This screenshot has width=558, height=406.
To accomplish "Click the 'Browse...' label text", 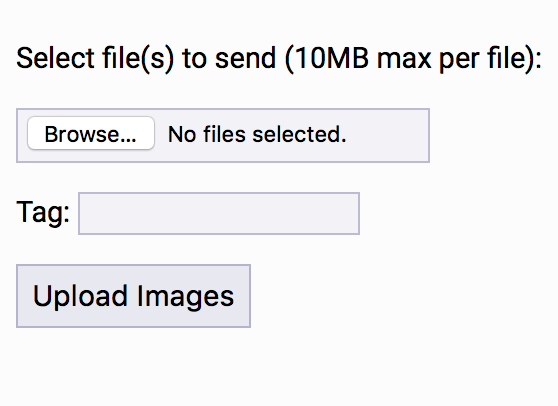I will [90, 134].
